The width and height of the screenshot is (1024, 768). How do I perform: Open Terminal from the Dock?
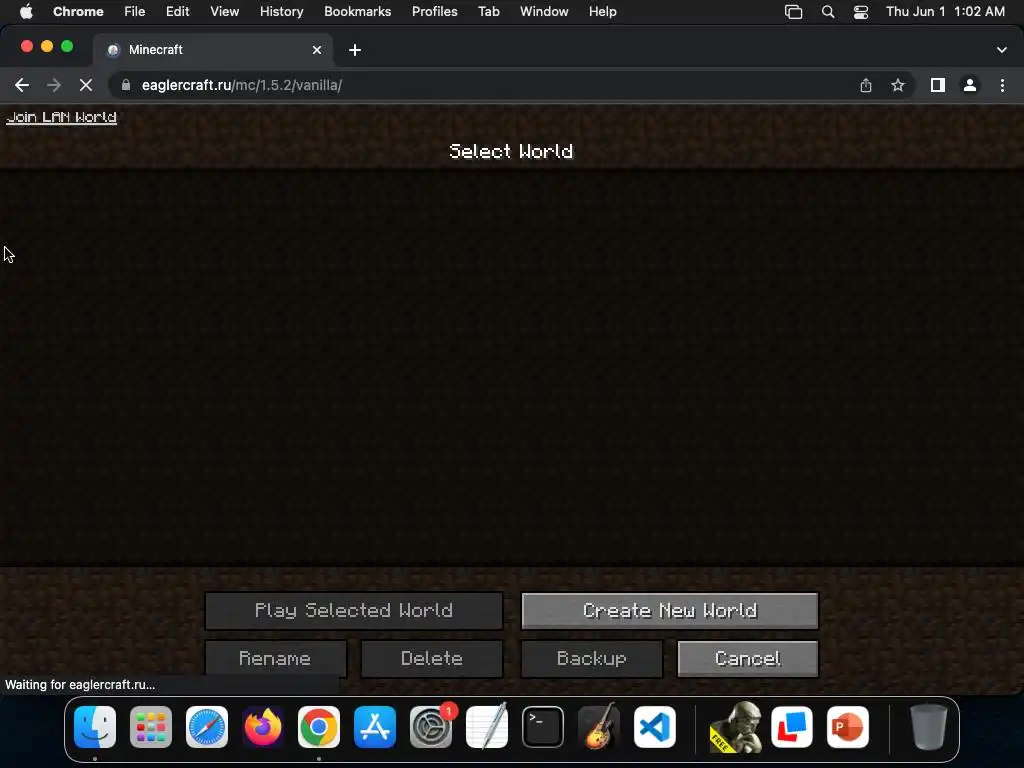tap(543, 727)
